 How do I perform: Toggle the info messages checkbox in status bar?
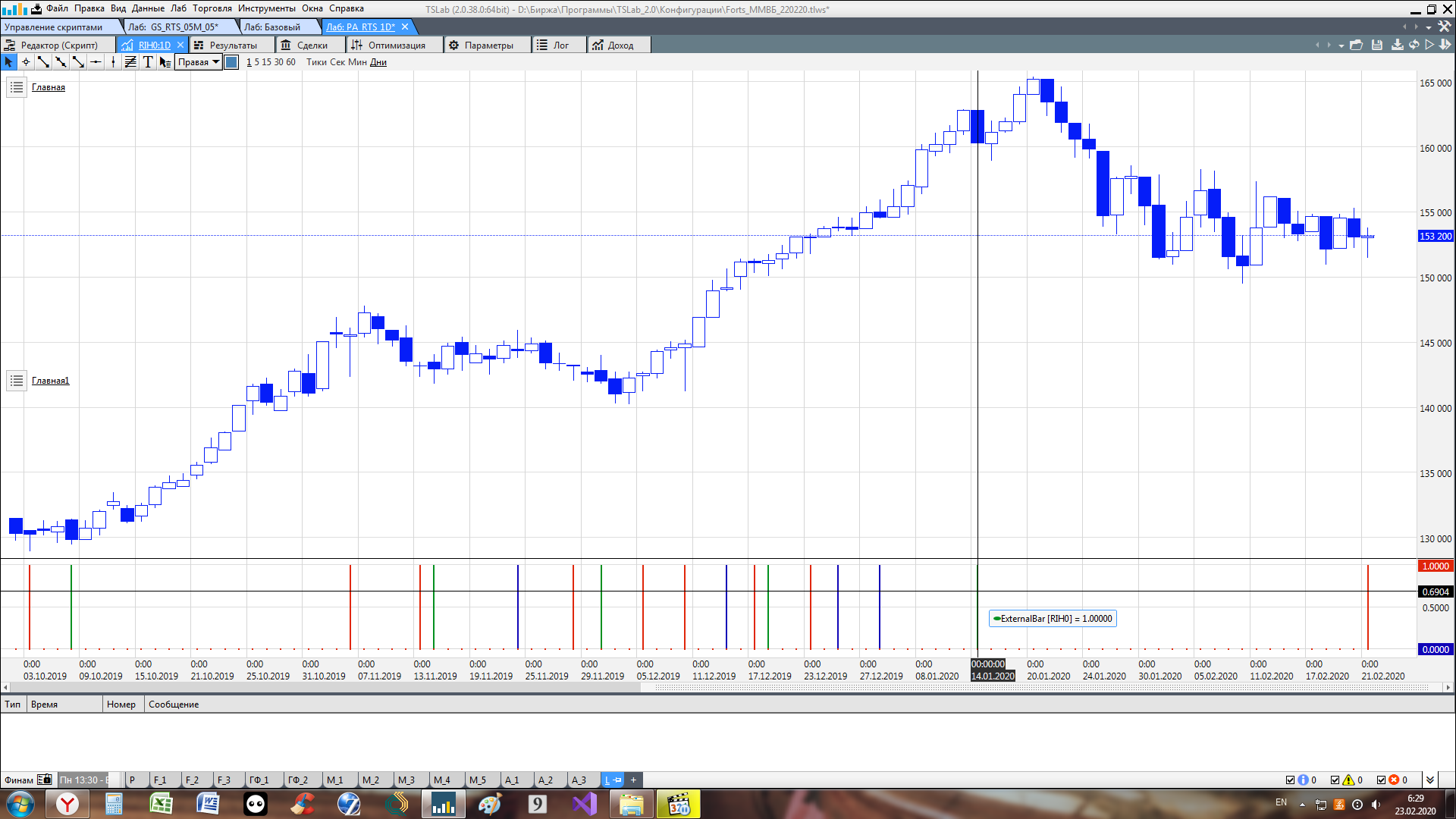(x=1291, y=780)
